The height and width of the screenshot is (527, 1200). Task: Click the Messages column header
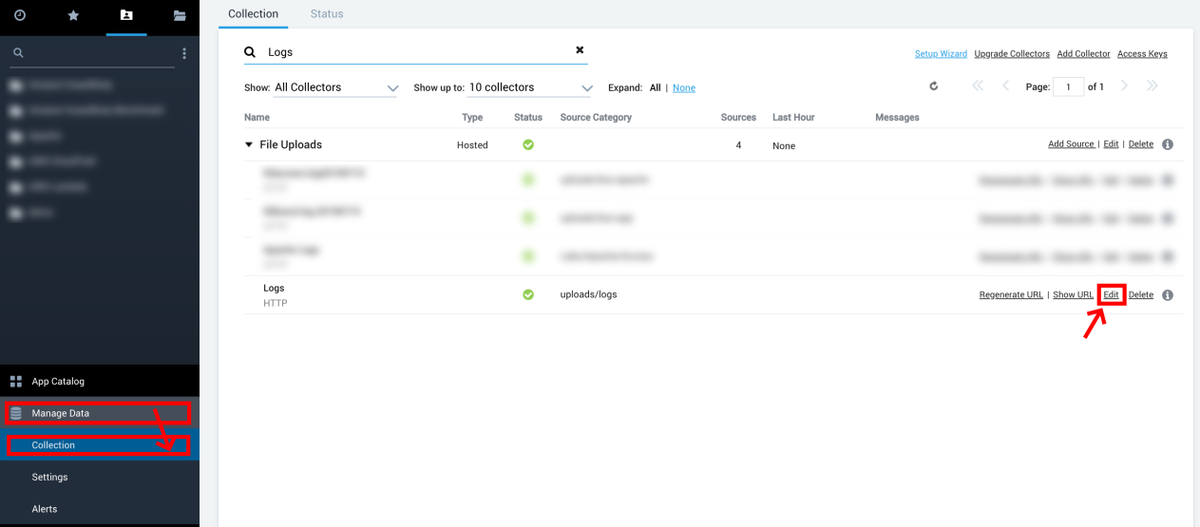click(x=897, y=117)
